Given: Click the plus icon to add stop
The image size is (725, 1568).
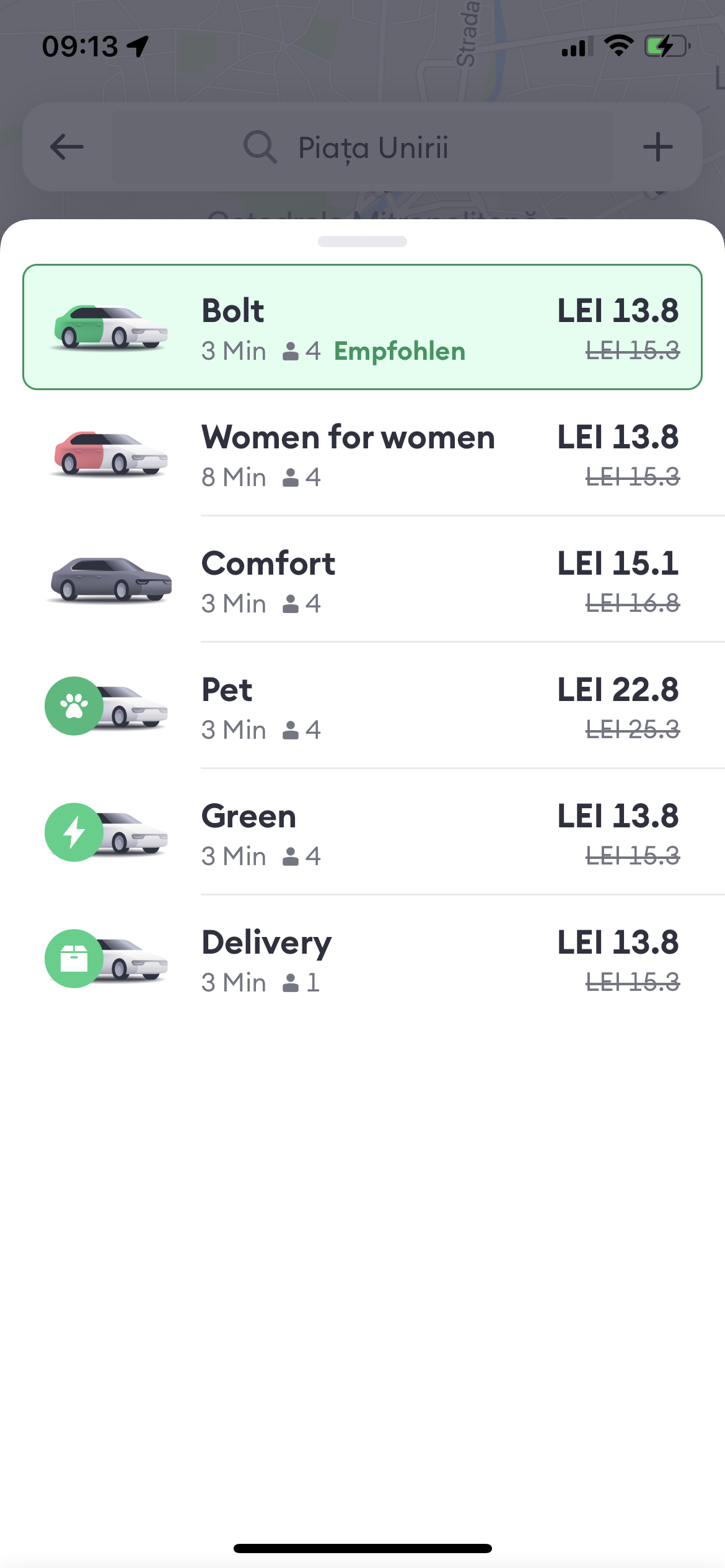Looking at the screenshot, I should pyautogui.click(x=657, y=147).
